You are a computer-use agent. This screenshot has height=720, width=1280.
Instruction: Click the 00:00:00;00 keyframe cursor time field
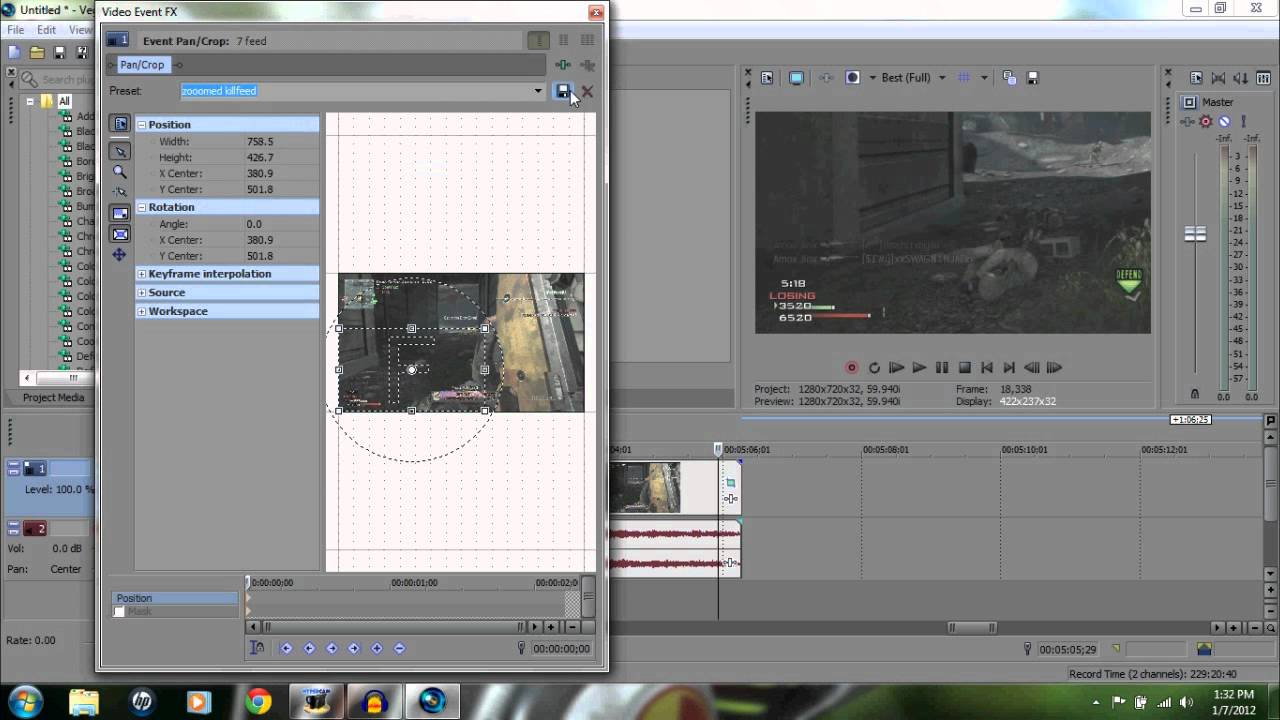[x=561, y=648]
